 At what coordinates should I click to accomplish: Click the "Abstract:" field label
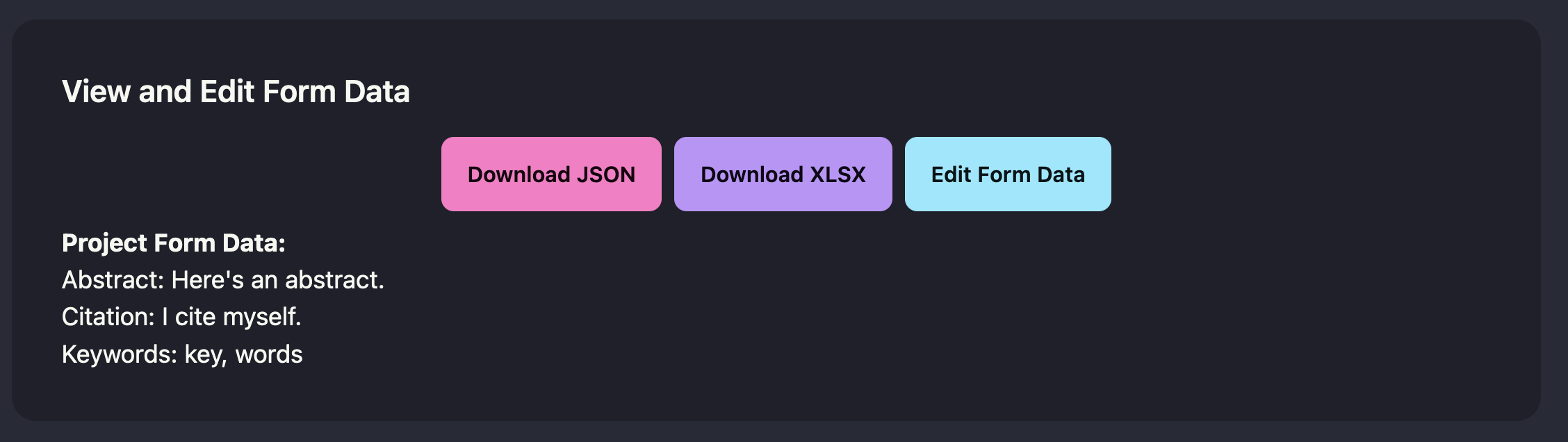tap(113, 280)
